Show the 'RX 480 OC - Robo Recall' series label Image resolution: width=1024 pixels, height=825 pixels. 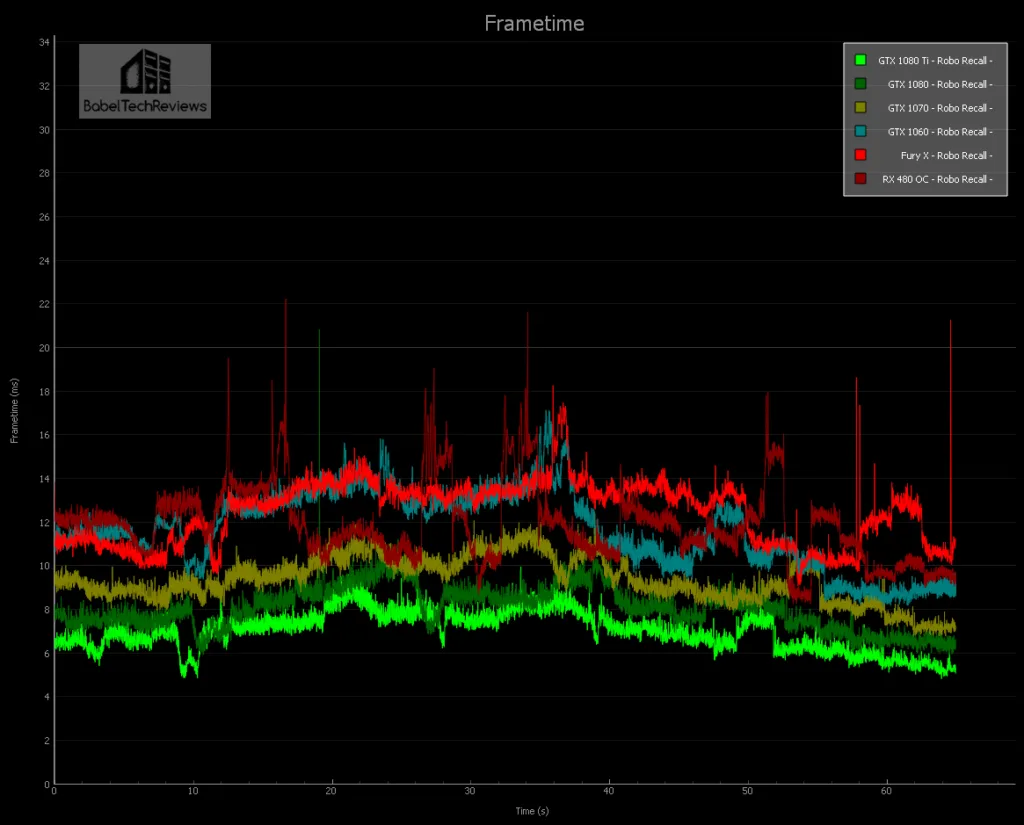click(x=937, y=179)
